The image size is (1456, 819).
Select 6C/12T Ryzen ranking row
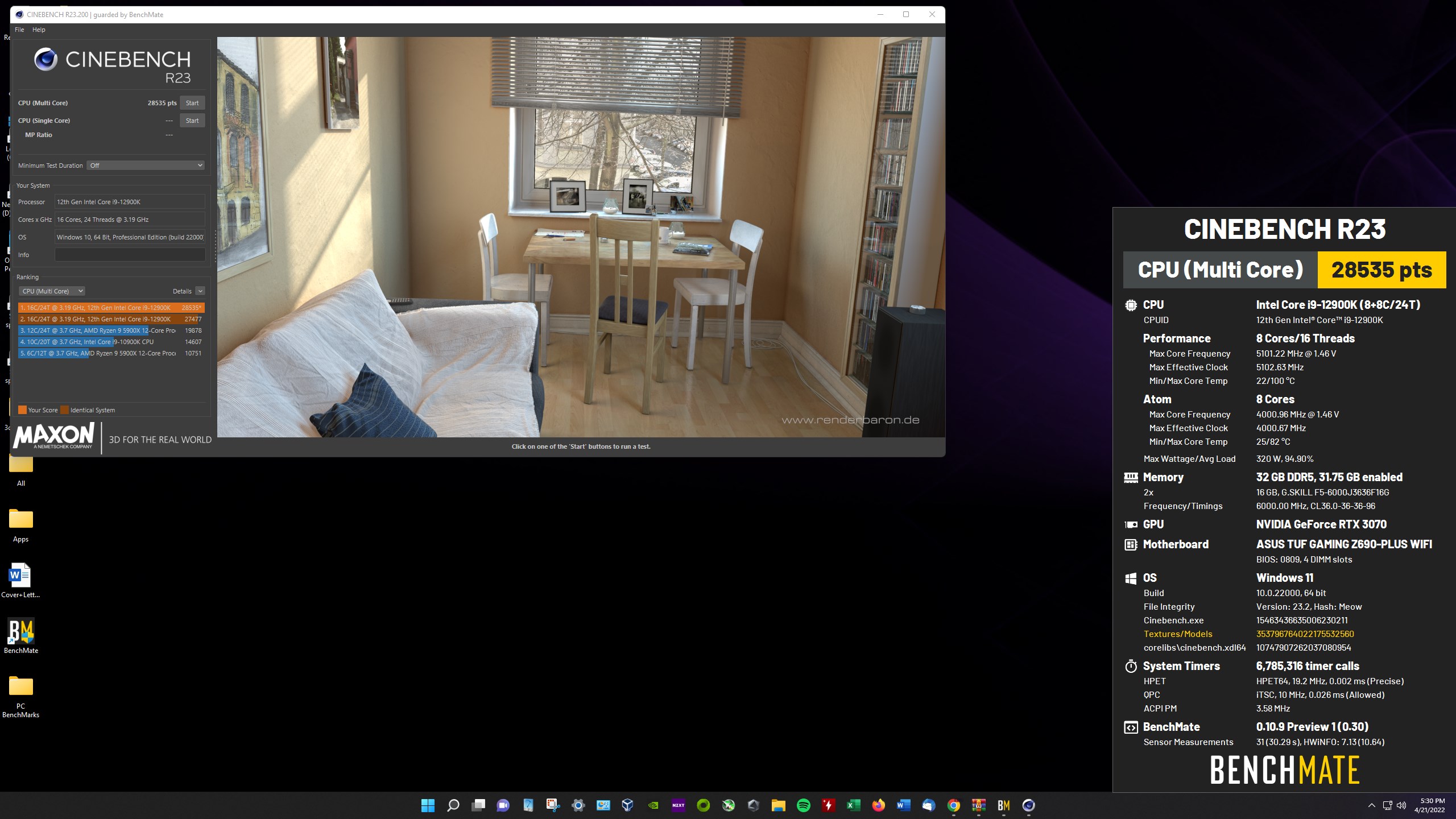111,353
